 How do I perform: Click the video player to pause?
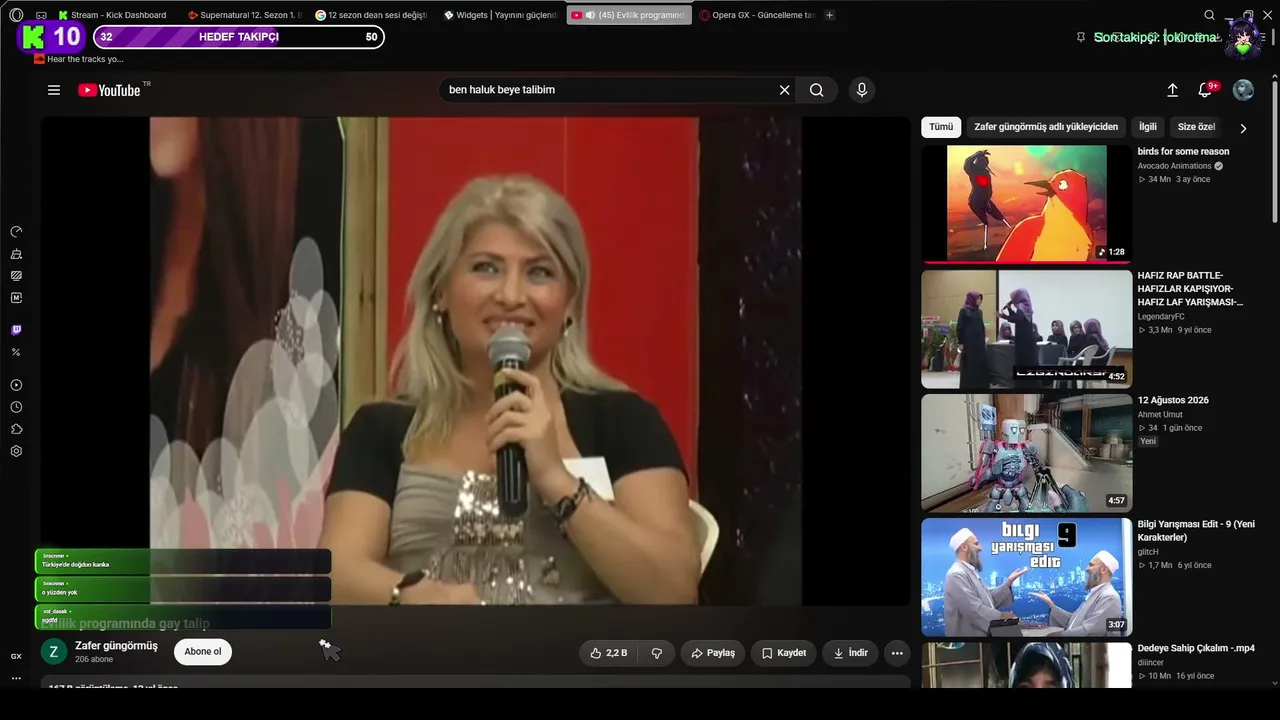click(475, 361)
